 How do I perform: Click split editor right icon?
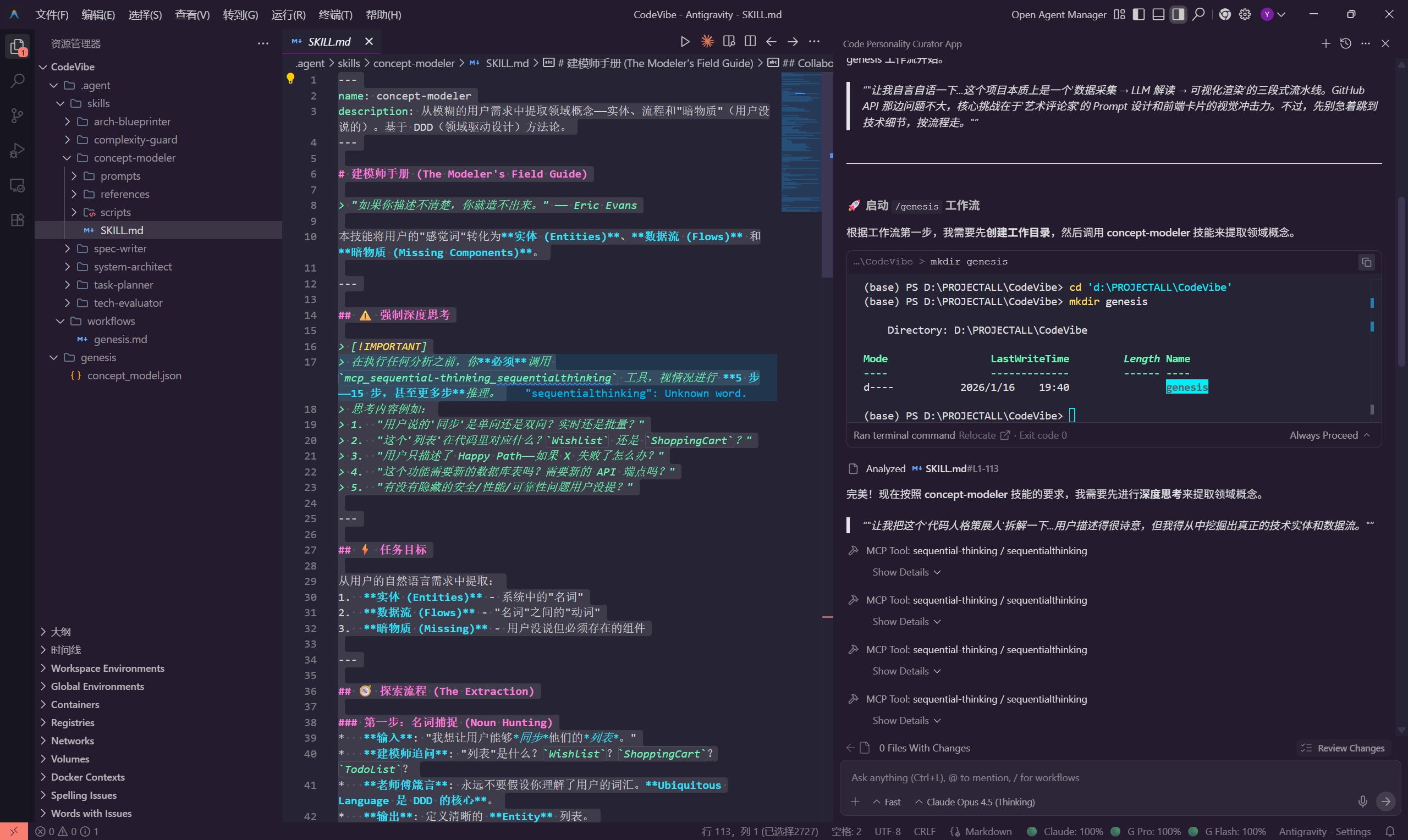750,41
